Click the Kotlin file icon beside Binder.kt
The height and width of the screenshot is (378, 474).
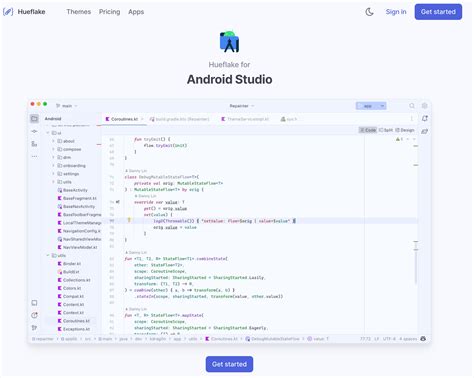pyautogui.click(x=60, y=264)
